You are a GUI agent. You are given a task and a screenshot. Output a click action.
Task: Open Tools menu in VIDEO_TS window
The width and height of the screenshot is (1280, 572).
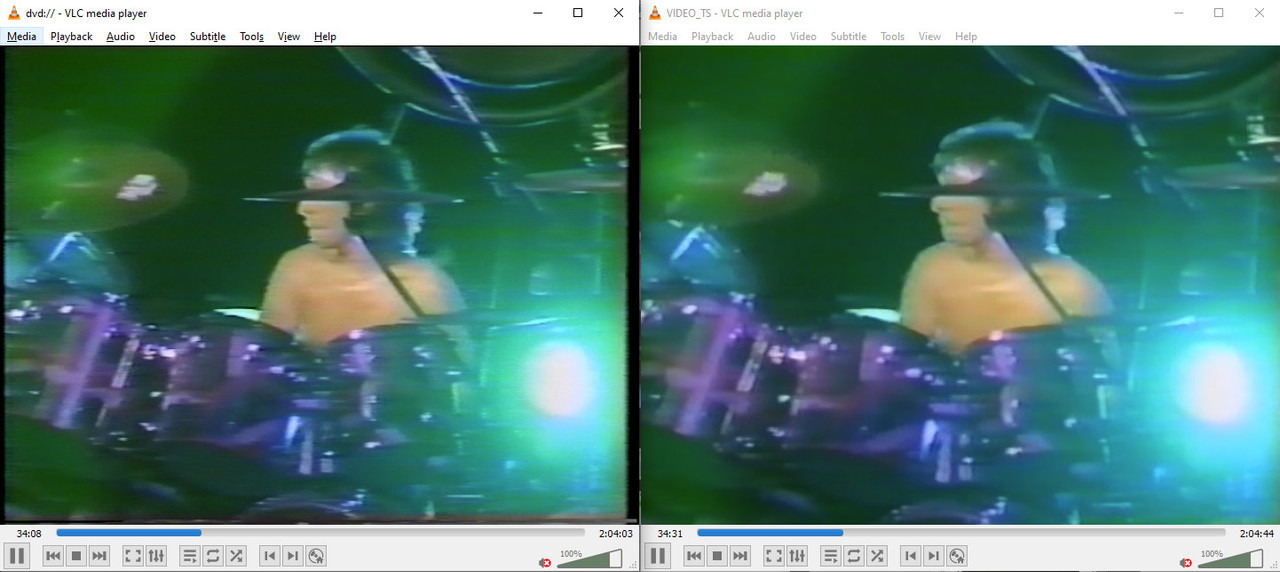pos(892,36)
